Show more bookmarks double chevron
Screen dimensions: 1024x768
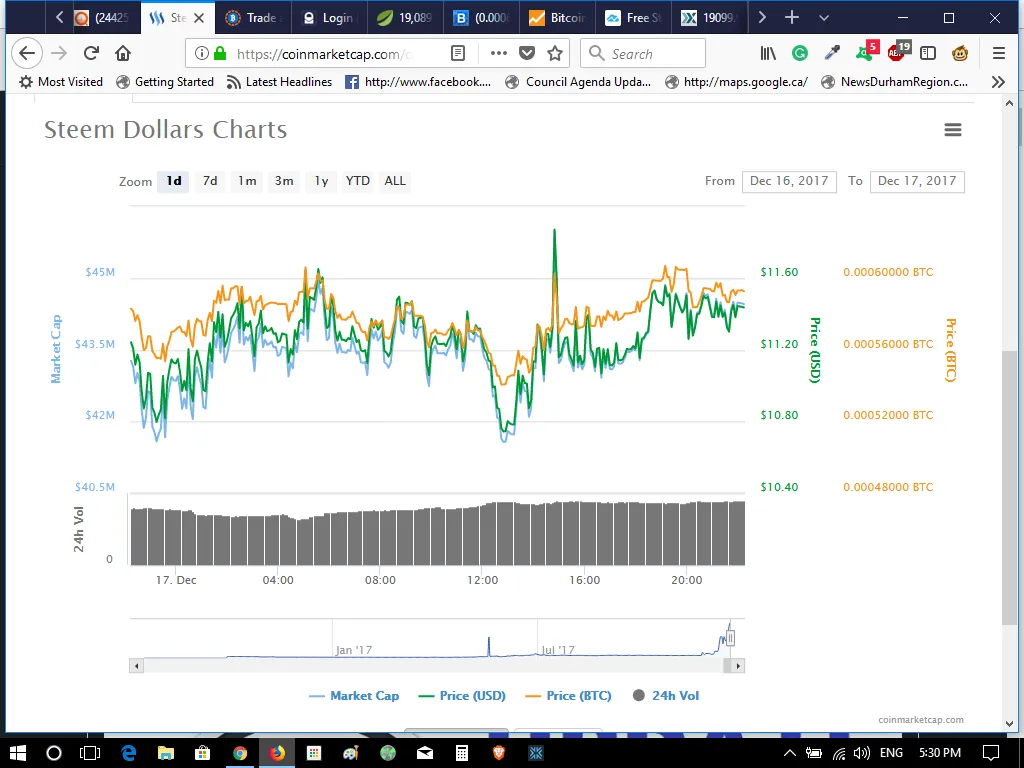[x=998, y=82]
